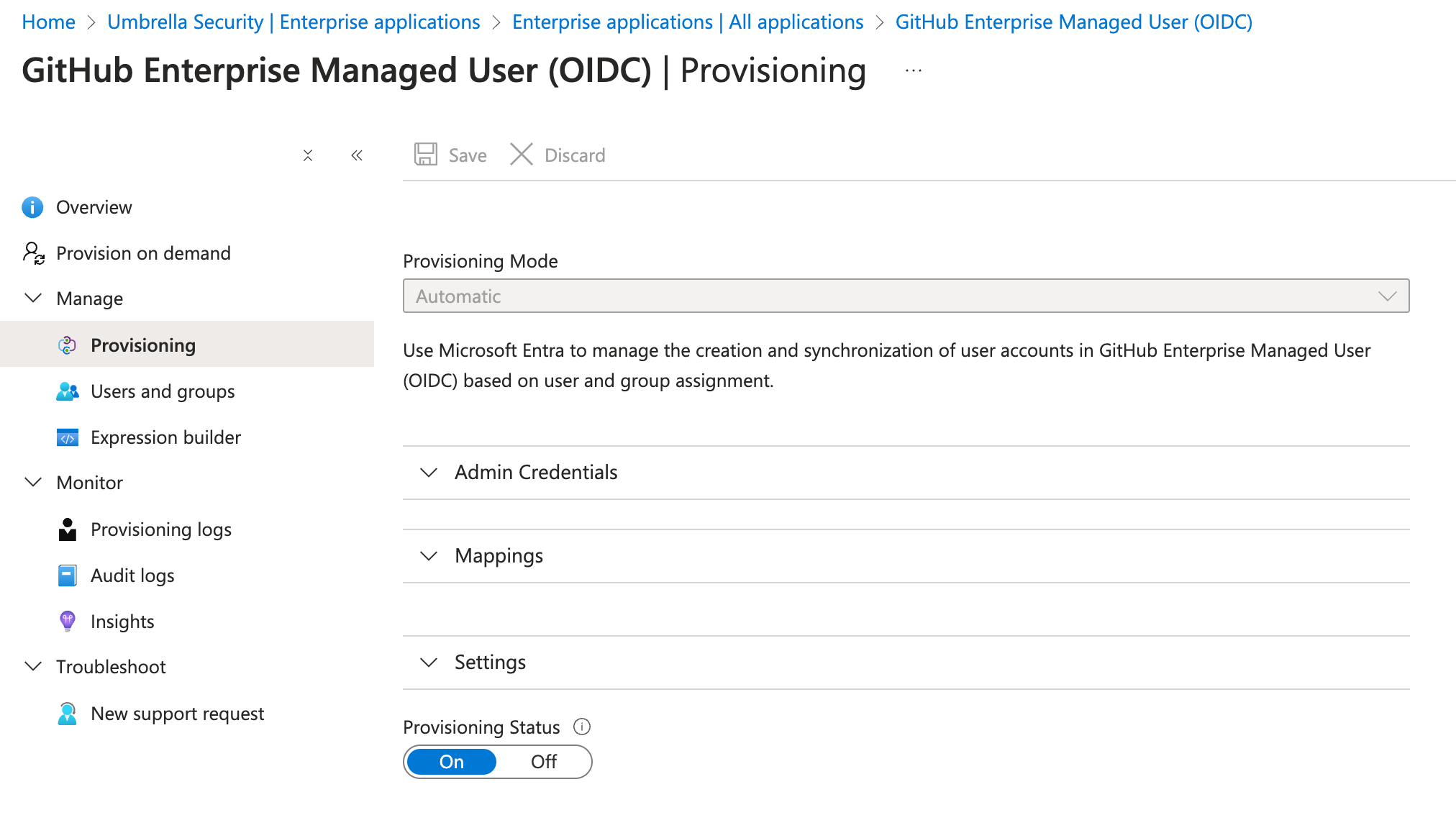This screenshot has height=833, width=1456.
Task: Click the Save button
Action: click(451, 155)
